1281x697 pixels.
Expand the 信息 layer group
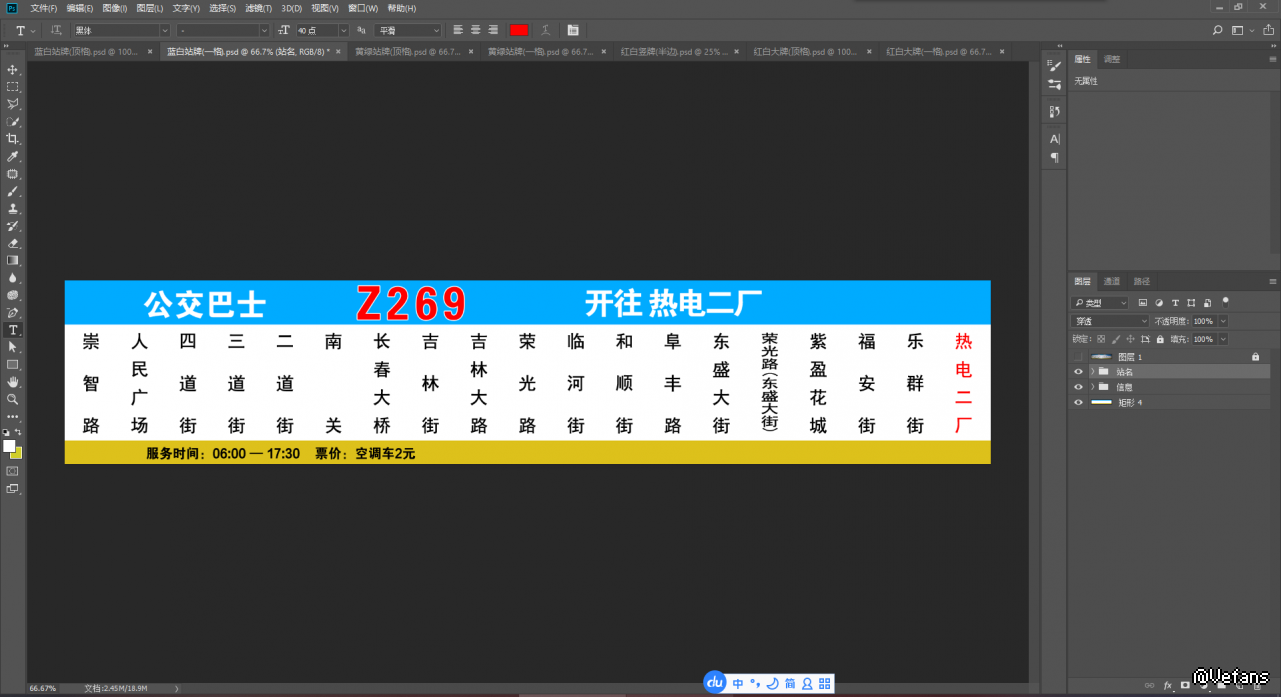(1092, 387)
